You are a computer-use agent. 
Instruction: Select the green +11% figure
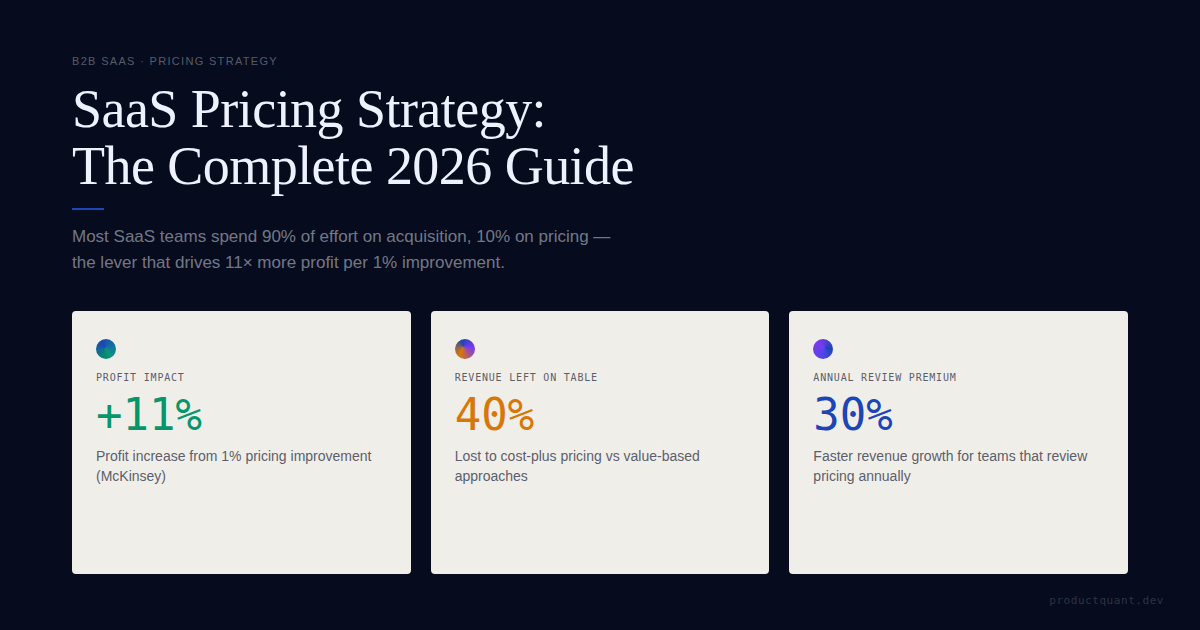point(149,415)
